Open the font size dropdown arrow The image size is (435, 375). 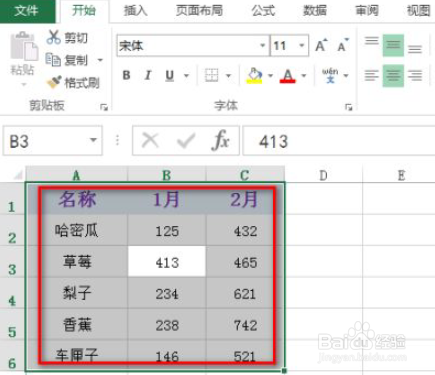pos(302,45)
